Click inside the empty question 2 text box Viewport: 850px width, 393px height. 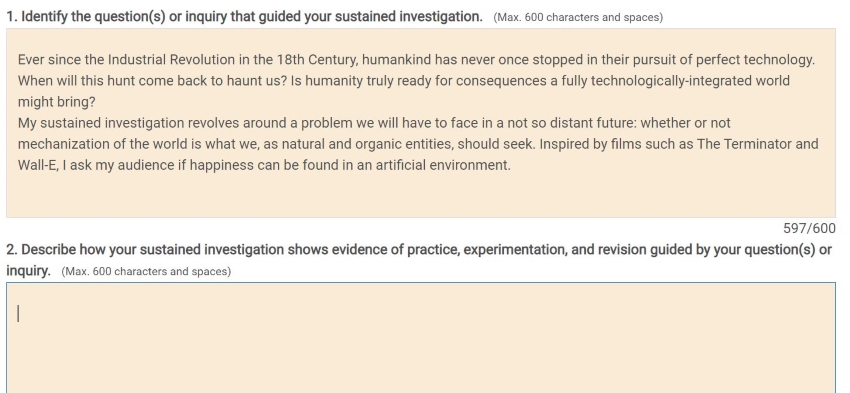point(421,337)
